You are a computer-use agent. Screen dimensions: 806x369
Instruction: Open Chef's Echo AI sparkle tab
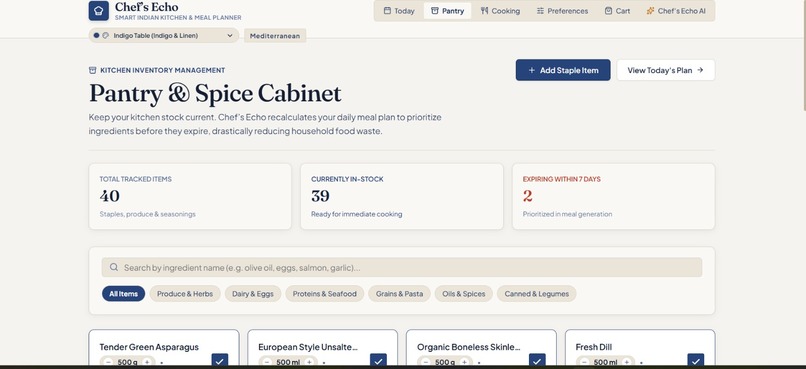click(676, 11)
